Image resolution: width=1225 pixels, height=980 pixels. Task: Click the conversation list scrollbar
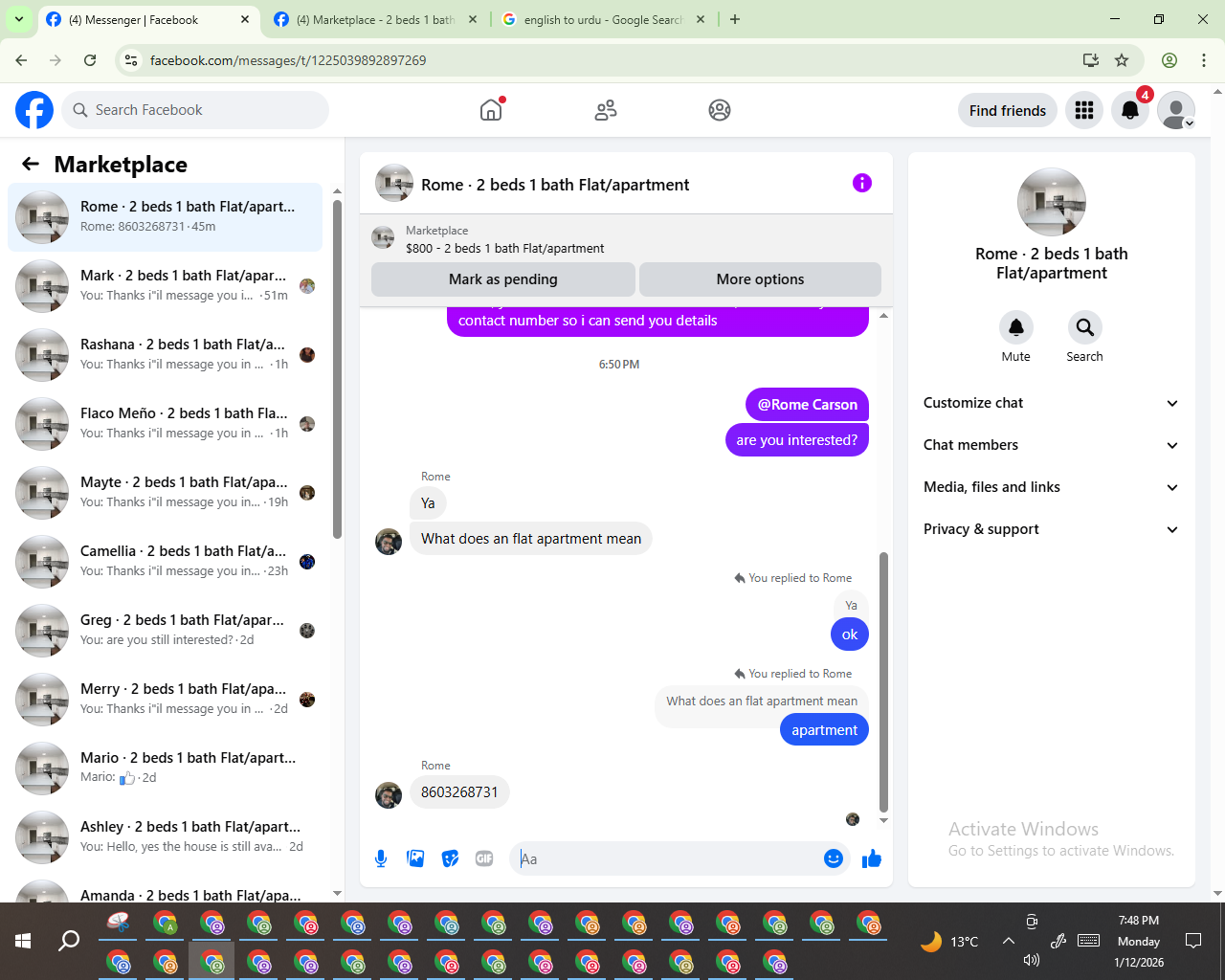coord(337,368)
